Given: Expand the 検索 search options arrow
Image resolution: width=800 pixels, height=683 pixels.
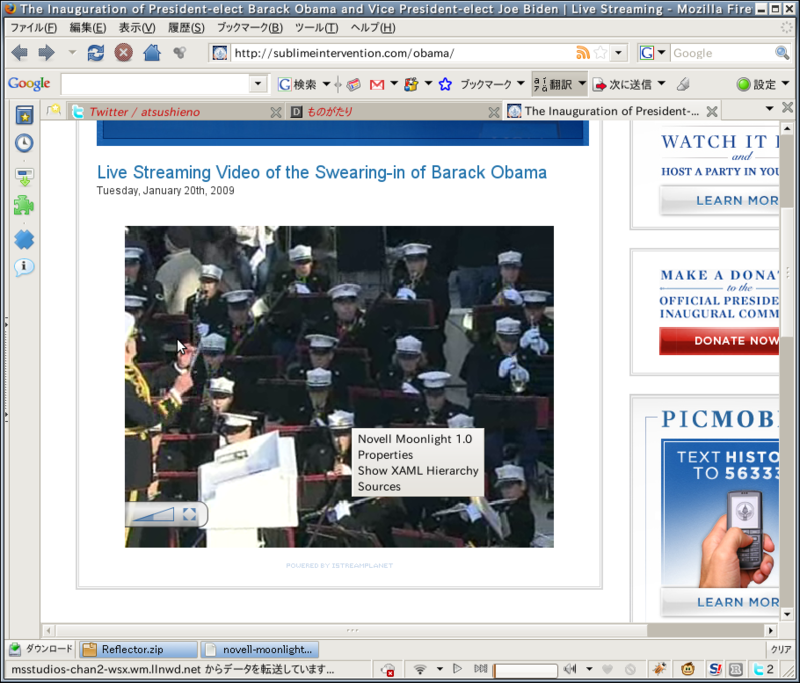Looking at the screenshot, I should click(326, 84).
